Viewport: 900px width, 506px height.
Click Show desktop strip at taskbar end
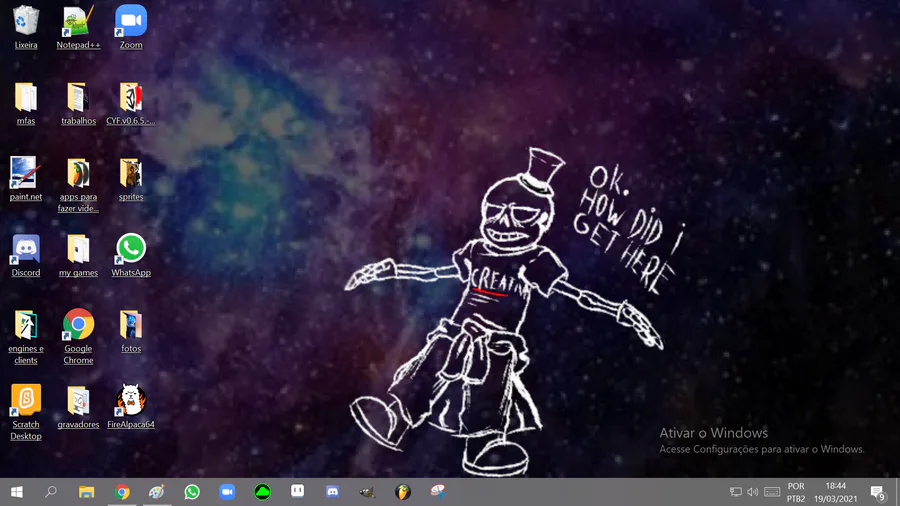897,492
